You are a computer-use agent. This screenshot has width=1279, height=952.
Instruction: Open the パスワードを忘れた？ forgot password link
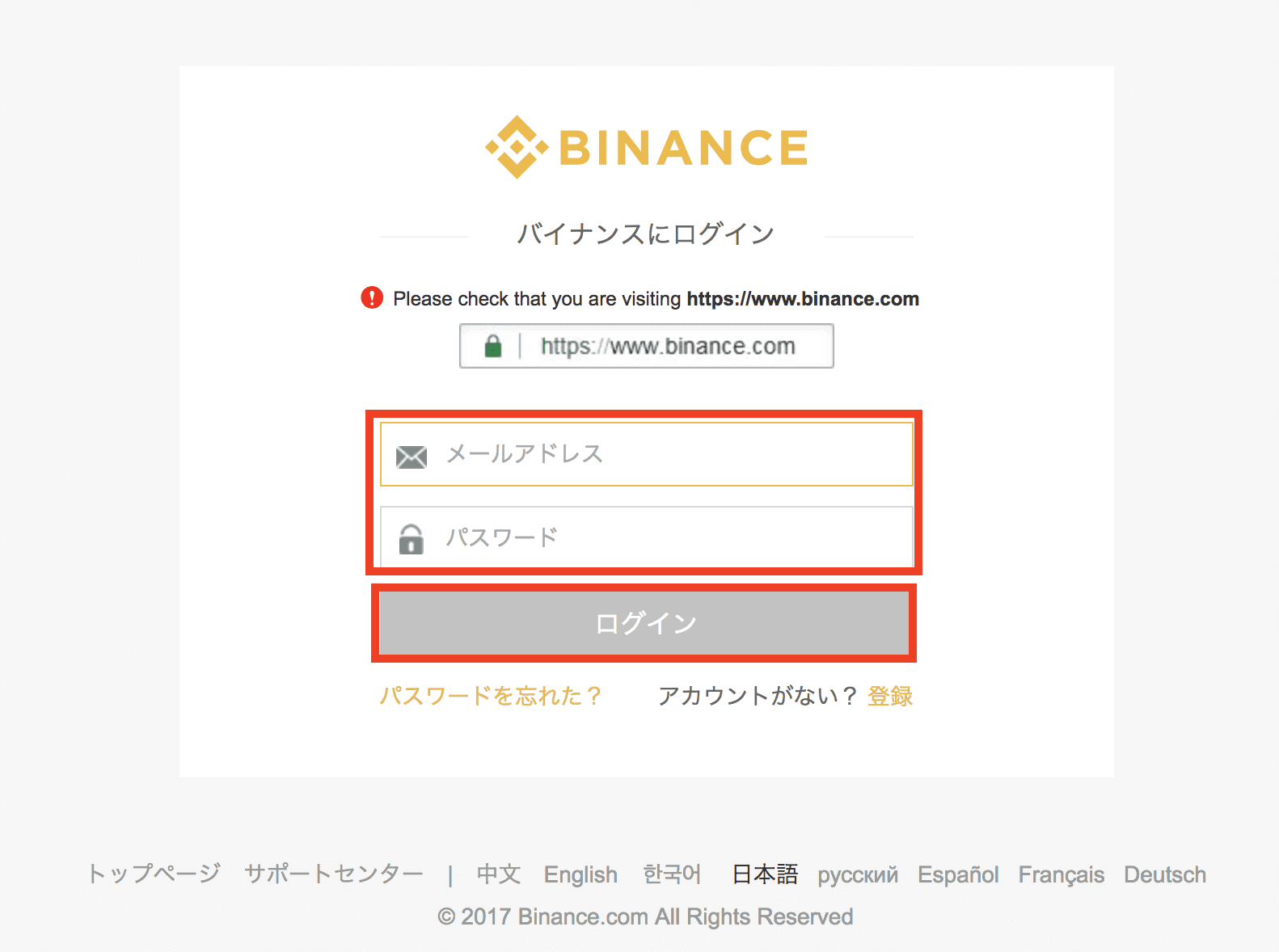click(x=491, y=696)
